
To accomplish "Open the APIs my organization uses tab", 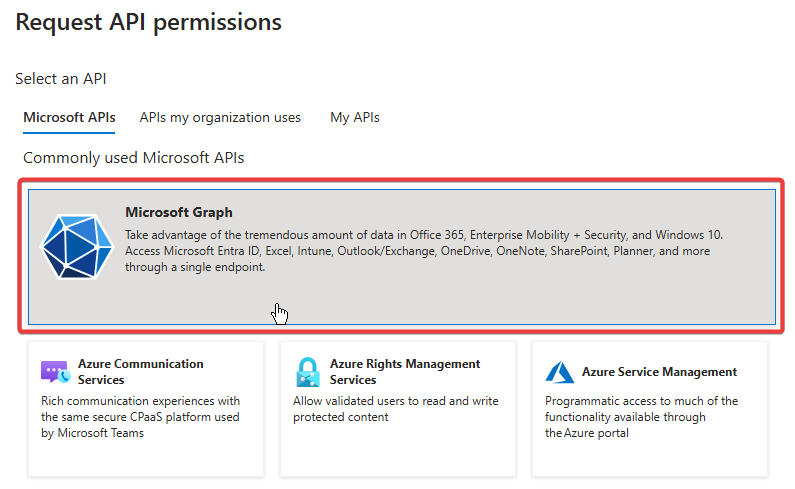I will (x=220, y=117).
